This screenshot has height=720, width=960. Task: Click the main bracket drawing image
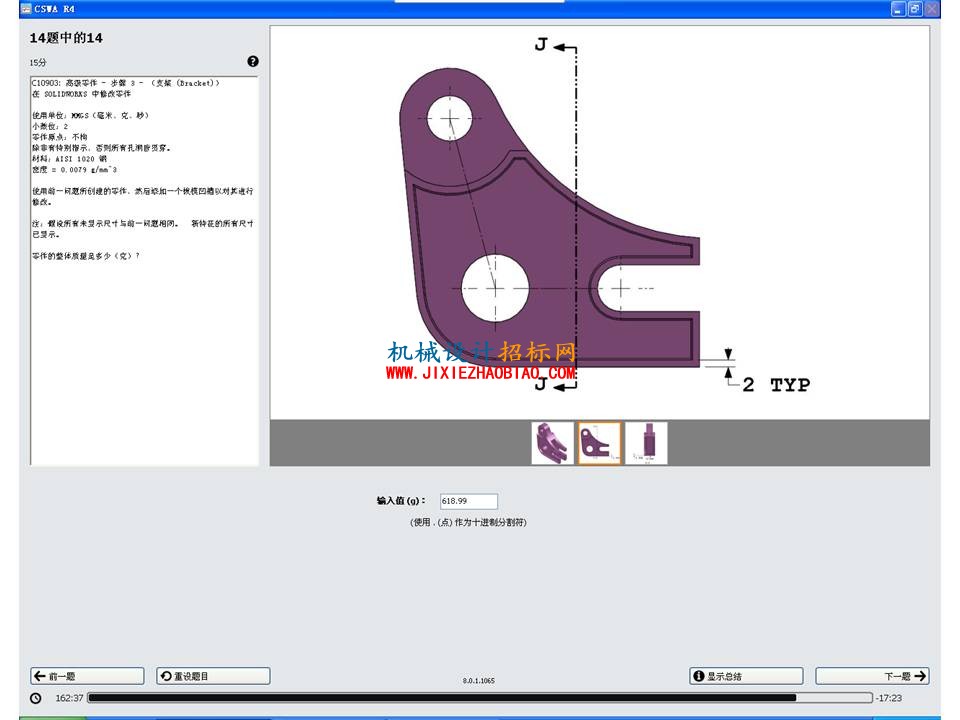point(599,222)
